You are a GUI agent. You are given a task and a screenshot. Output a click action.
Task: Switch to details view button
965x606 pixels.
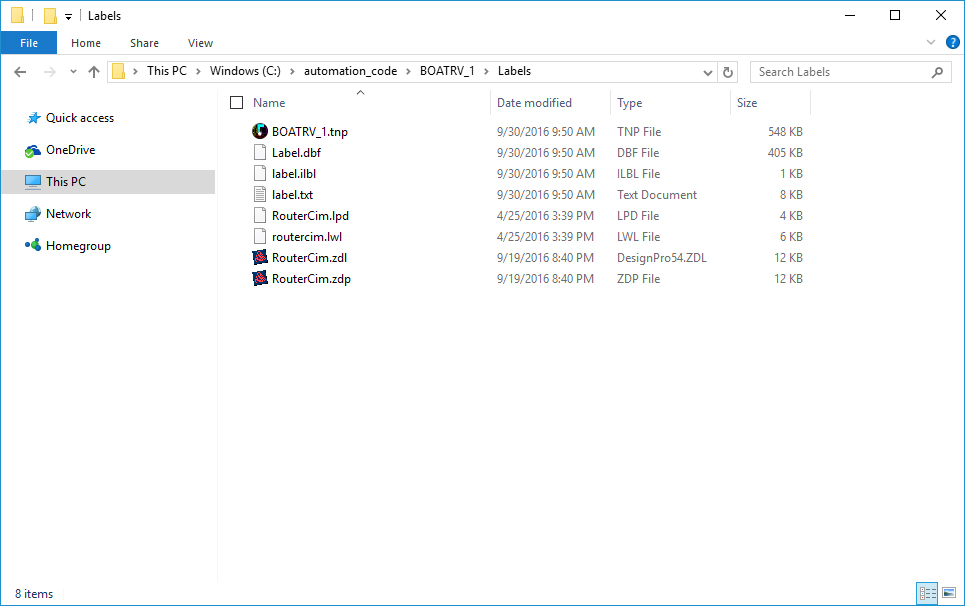coord(927,593)
